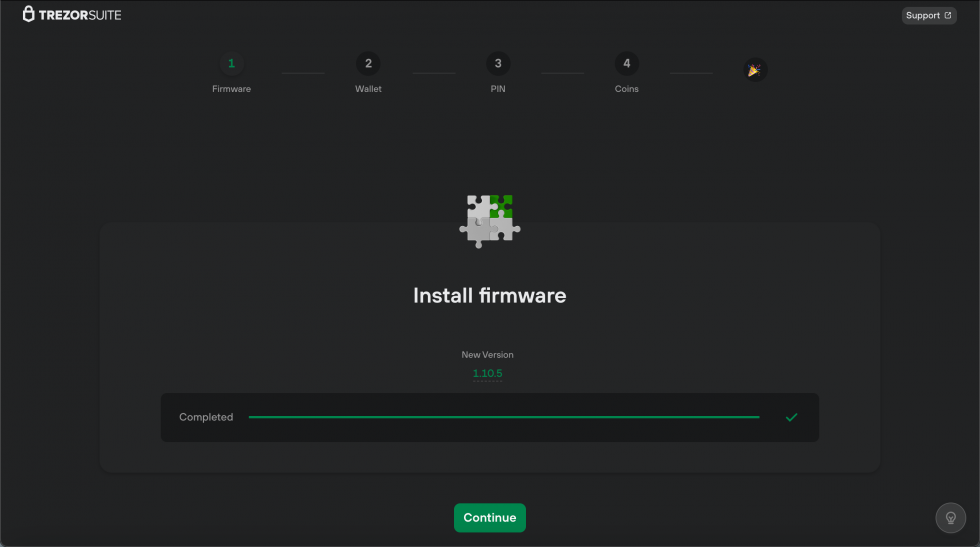Viewport: 980px width, 547px height.
Task: Click the Continue button
Action: pyautogui.click(x=489, y=518)
